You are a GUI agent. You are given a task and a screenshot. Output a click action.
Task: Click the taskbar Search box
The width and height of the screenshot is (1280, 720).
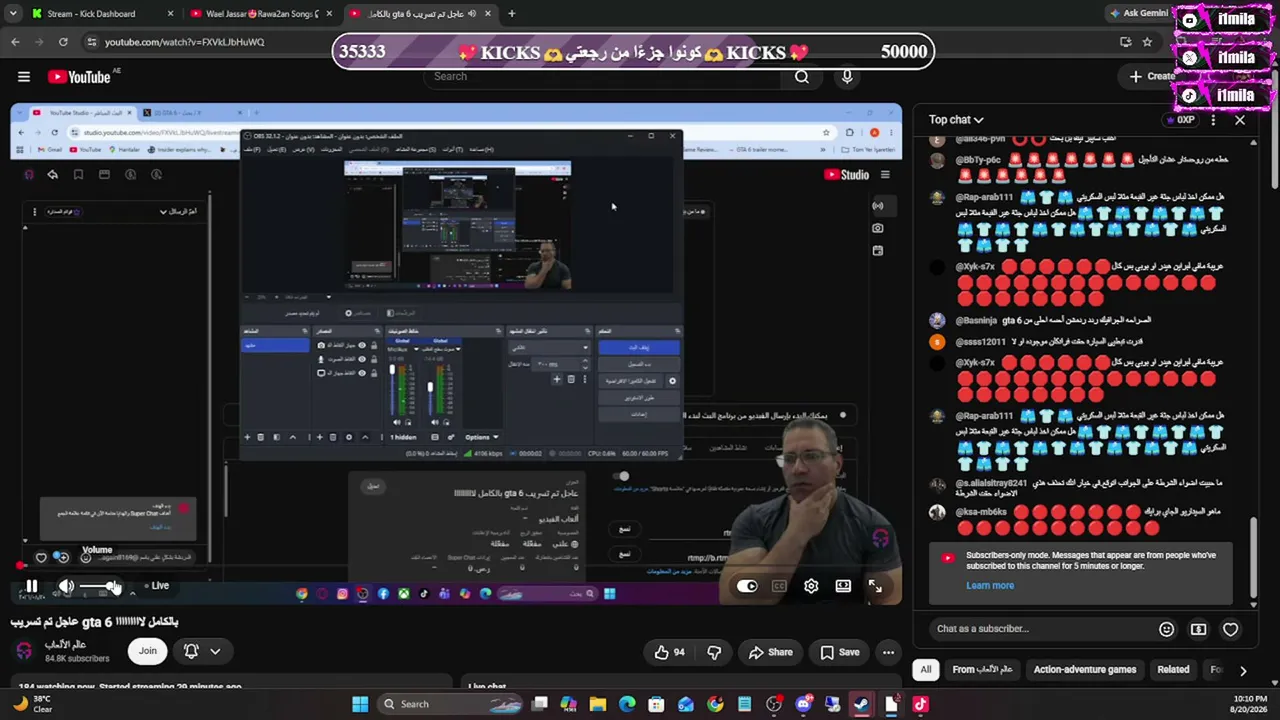pyautogui.click(x=450, y=704)
